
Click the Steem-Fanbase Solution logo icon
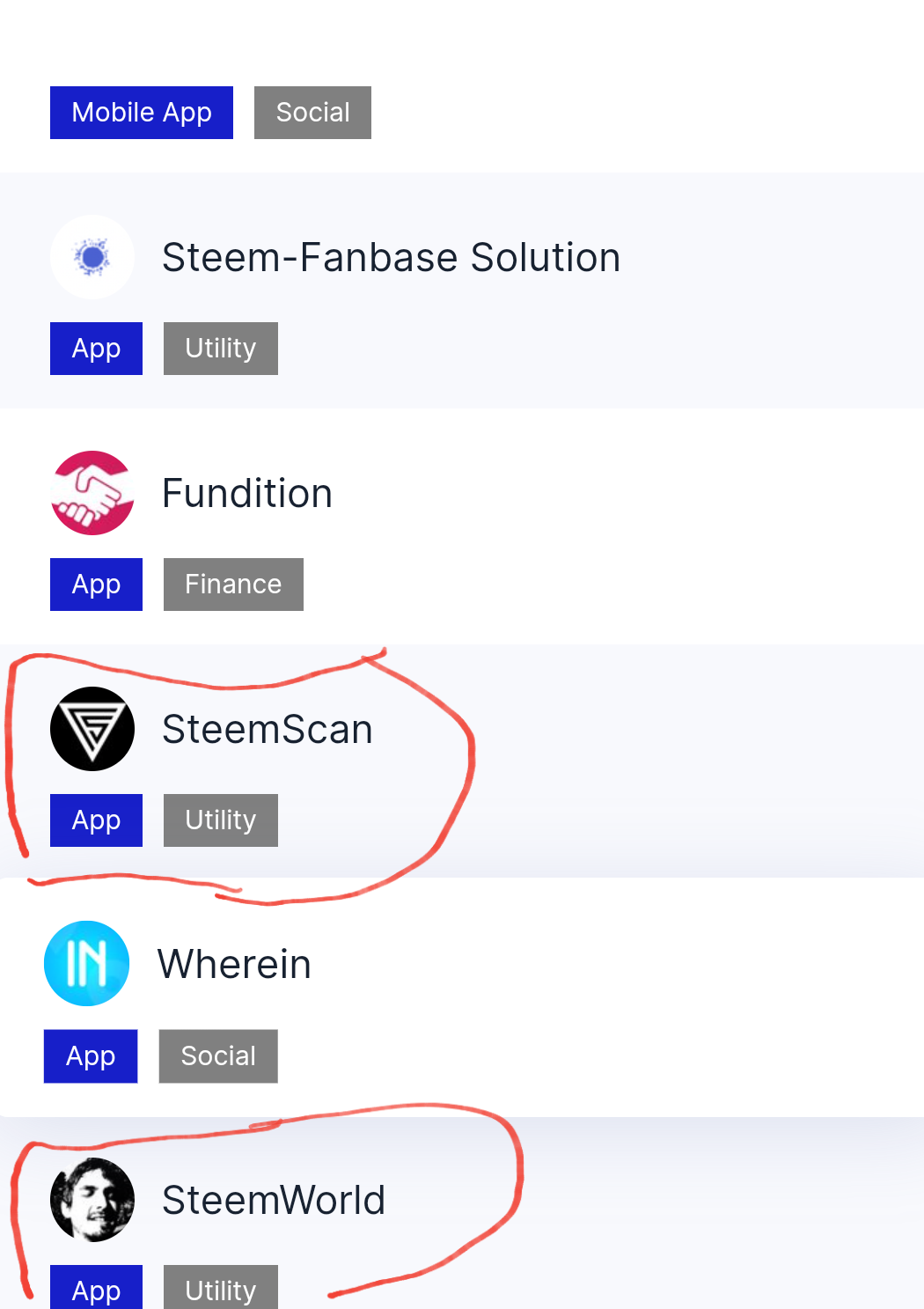click(92, 257)
